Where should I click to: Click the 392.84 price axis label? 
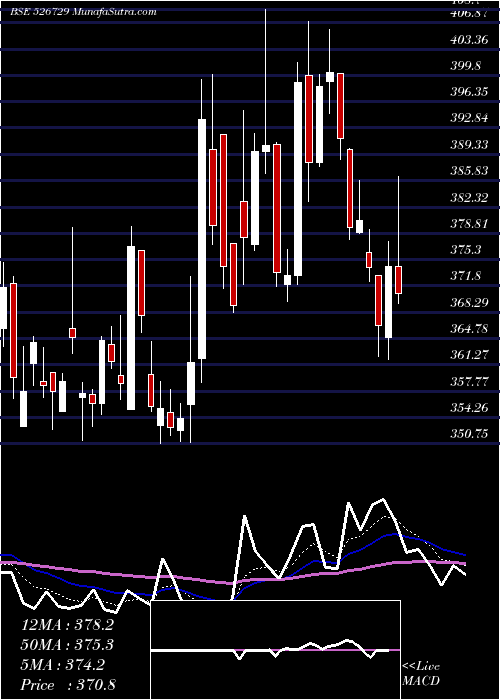(469, 118)
